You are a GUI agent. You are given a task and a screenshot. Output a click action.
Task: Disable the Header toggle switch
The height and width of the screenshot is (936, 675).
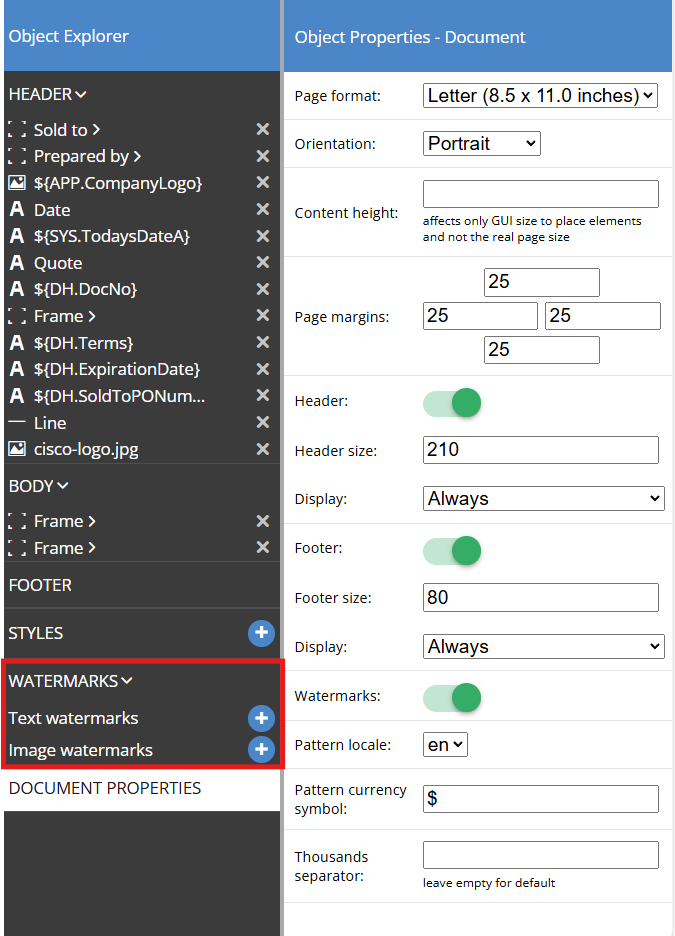click(x=452, y=403)
